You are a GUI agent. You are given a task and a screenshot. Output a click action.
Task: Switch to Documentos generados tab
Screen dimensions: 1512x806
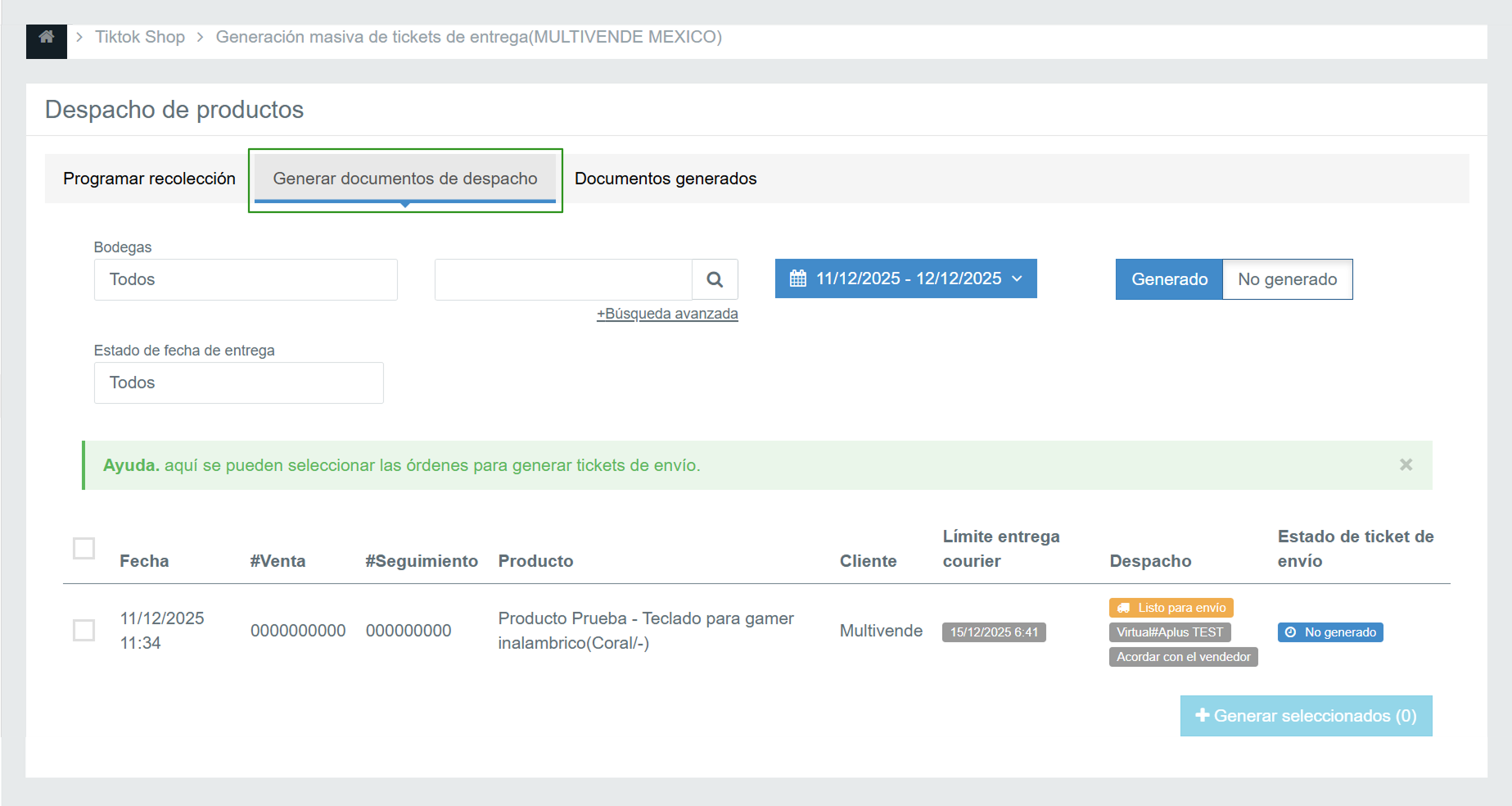[x=665, y=179]
